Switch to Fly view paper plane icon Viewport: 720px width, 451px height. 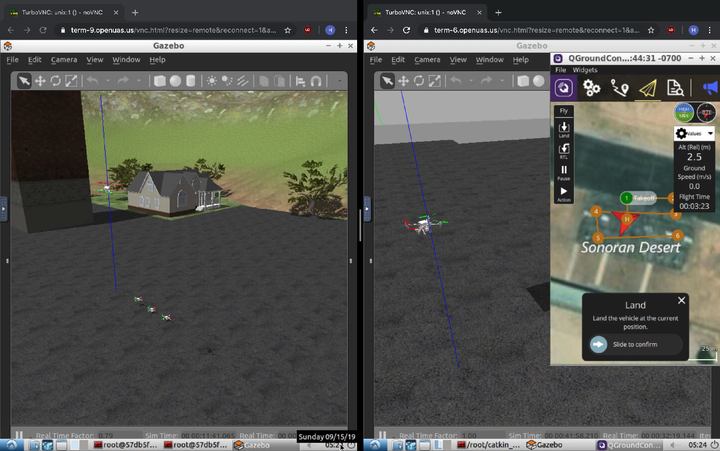tap(648, 88)
